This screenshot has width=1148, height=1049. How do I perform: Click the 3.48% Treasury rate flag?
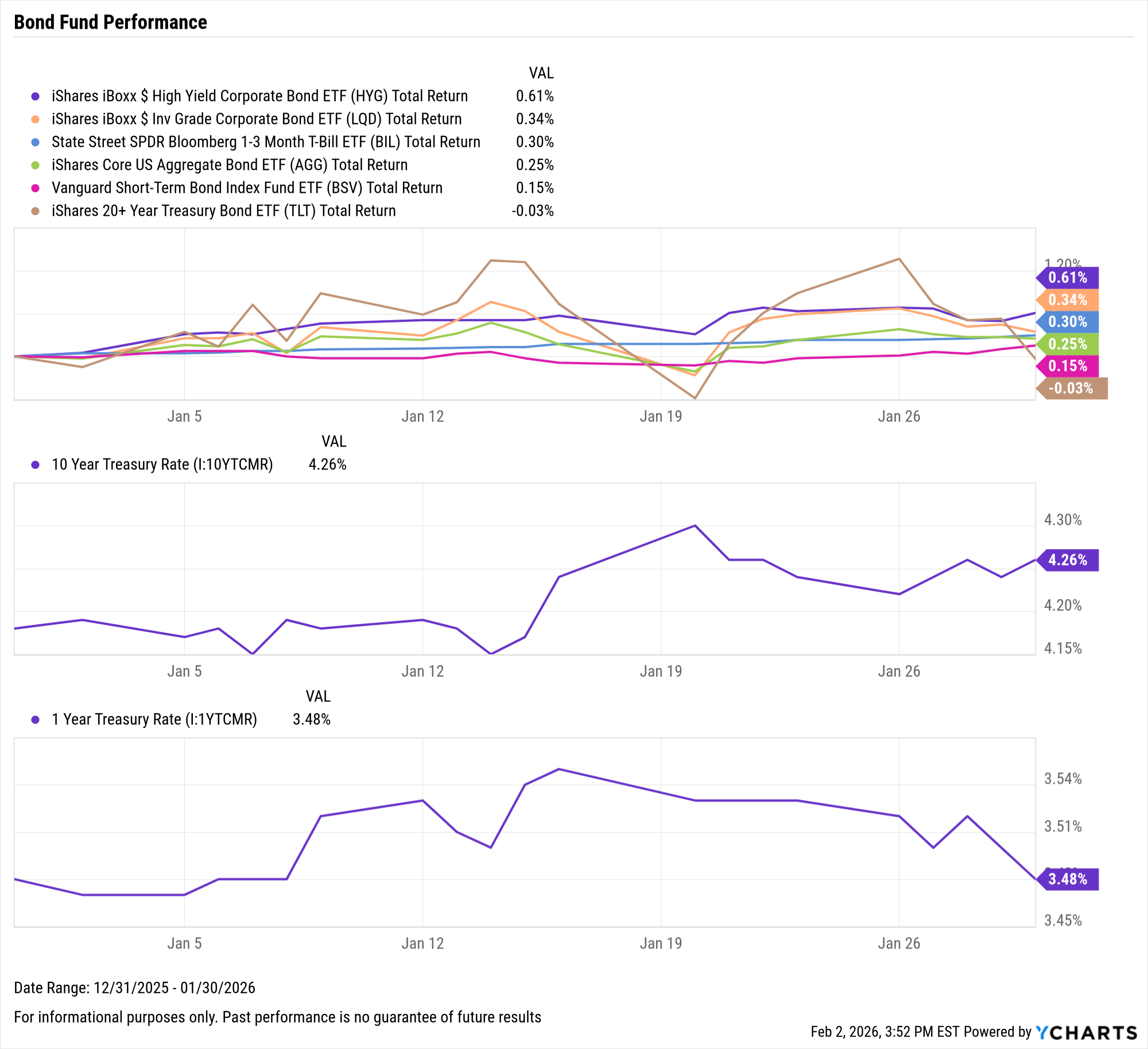tap(1068, 879)
